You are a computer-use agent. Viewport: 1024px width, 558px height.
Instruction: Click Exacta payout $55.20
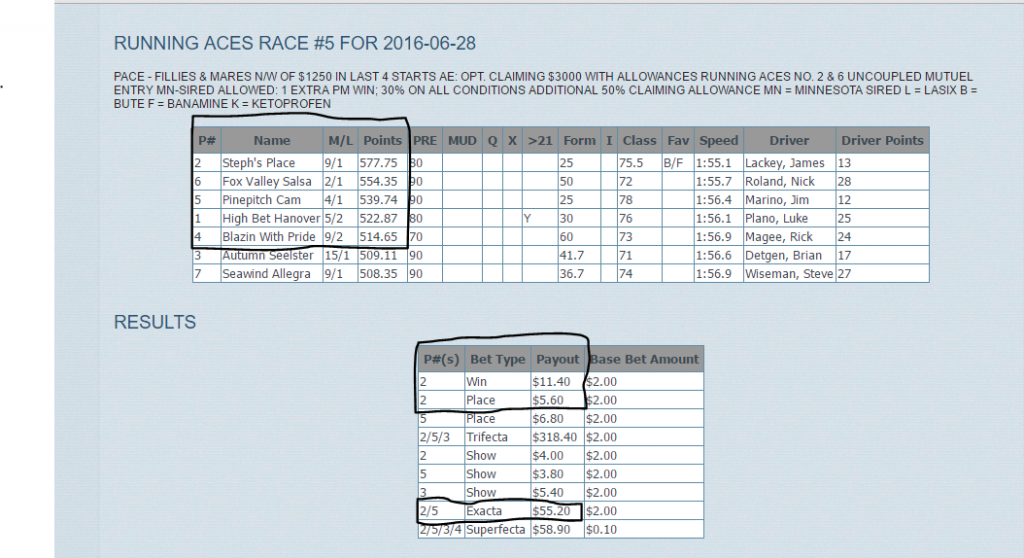(551, 511)
